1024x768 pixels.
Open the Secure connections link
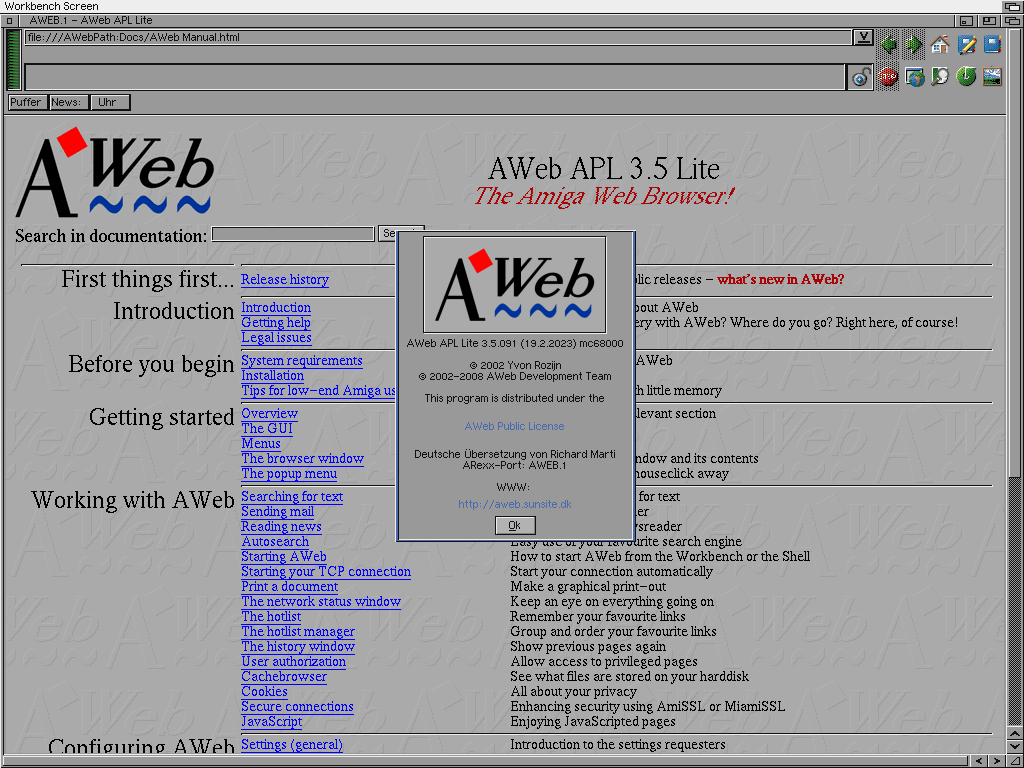(x=297, y=707)
